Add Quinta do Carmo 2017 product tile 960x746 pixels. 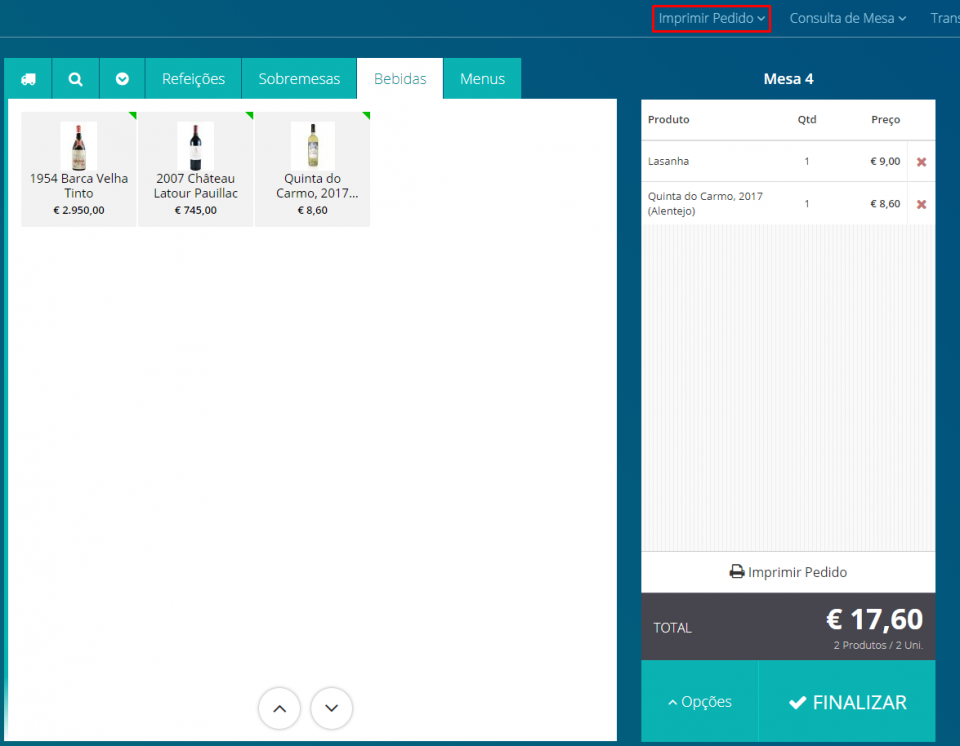coord(312,169)
